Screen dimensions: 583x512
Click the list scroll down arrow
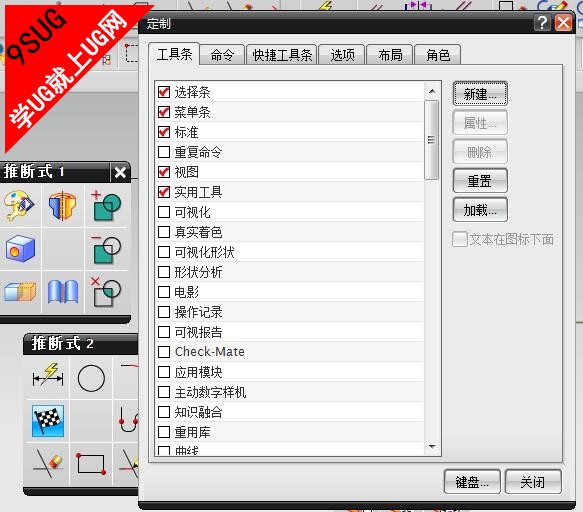[432, 446]
